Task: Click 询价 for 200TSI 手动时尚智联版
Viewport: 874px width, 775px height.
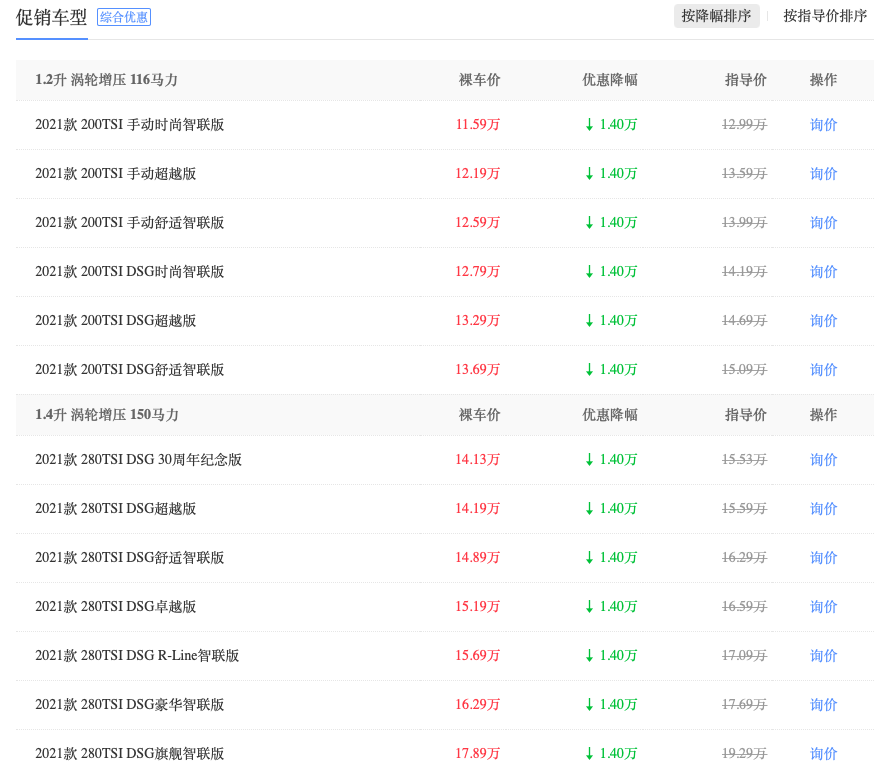Action: coord(823,125)
